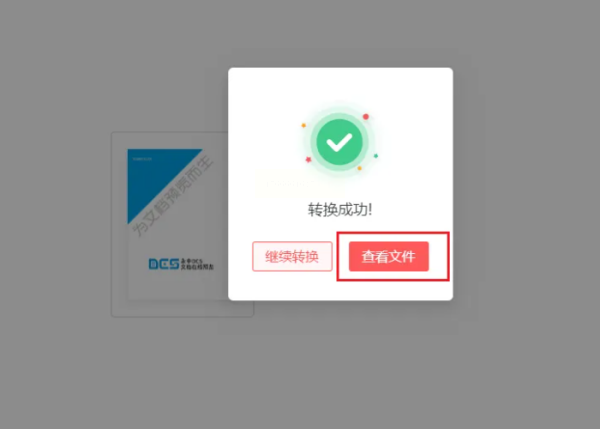Click the red 查看文件 button
The width and height of the screenshot is (600, 429).
[x=388, y=256]
